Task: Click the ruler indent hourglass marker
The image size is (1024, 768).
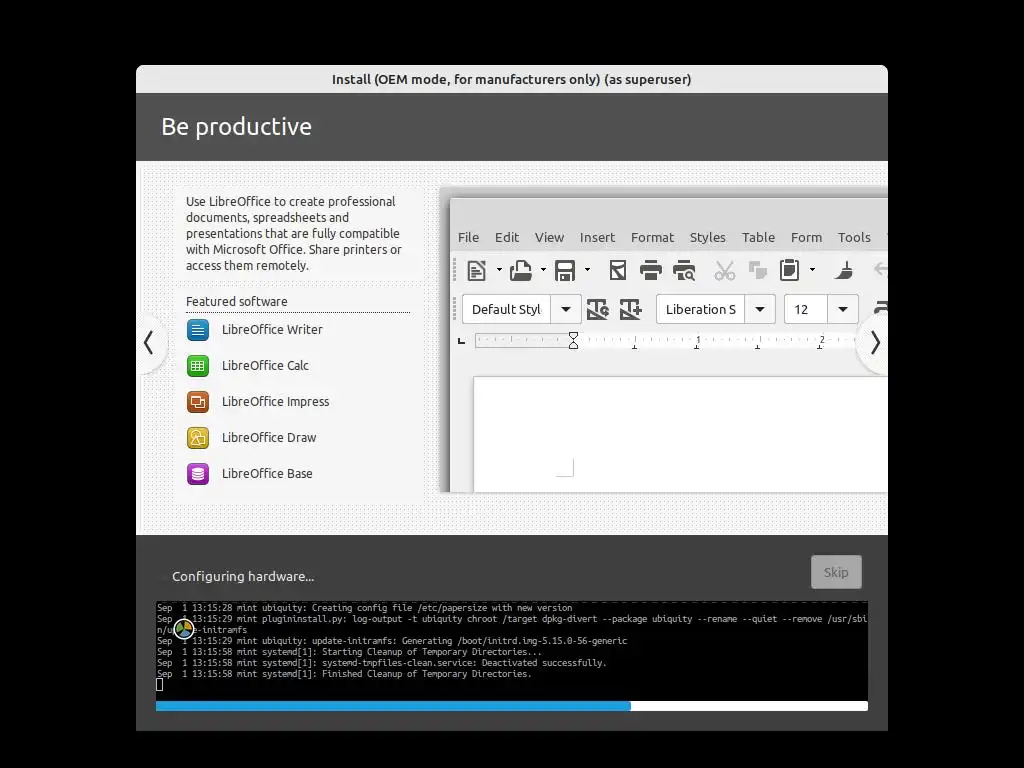Action: [573, 340]
